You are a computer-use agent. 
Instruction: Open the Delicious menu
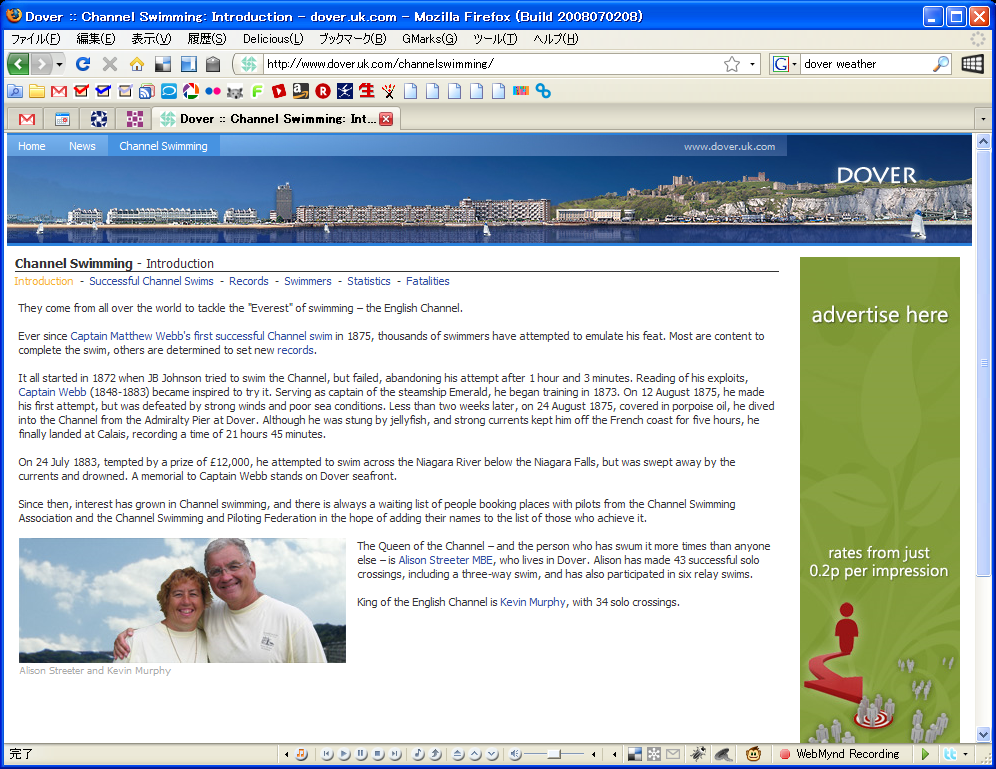[x=272, y=39]
